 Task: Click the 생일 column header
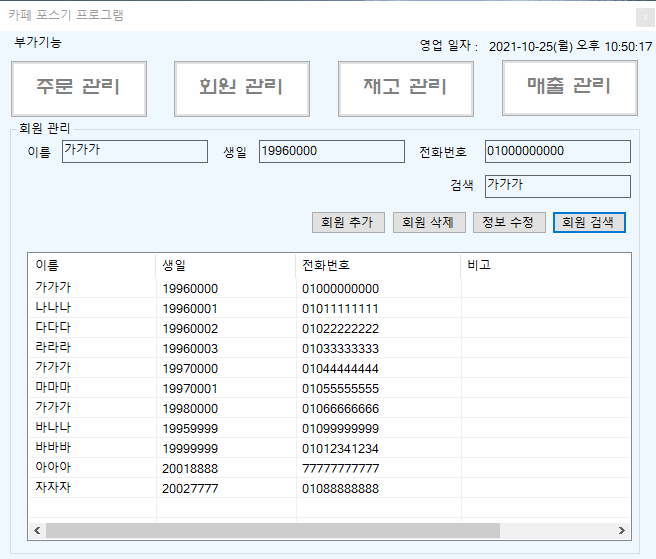tap(226, 265)
